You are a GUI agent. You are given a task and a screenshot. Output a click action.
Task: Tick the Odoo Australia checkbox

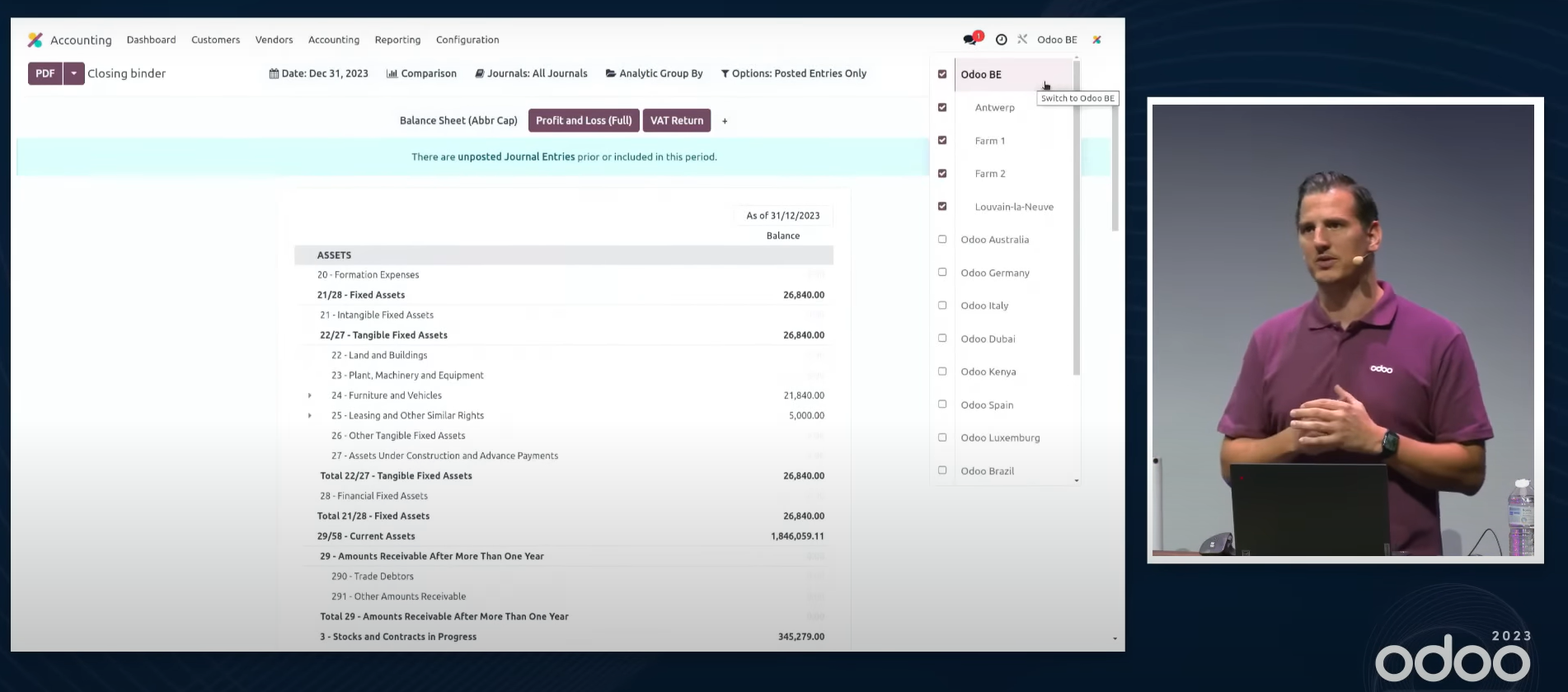[942, 239]
